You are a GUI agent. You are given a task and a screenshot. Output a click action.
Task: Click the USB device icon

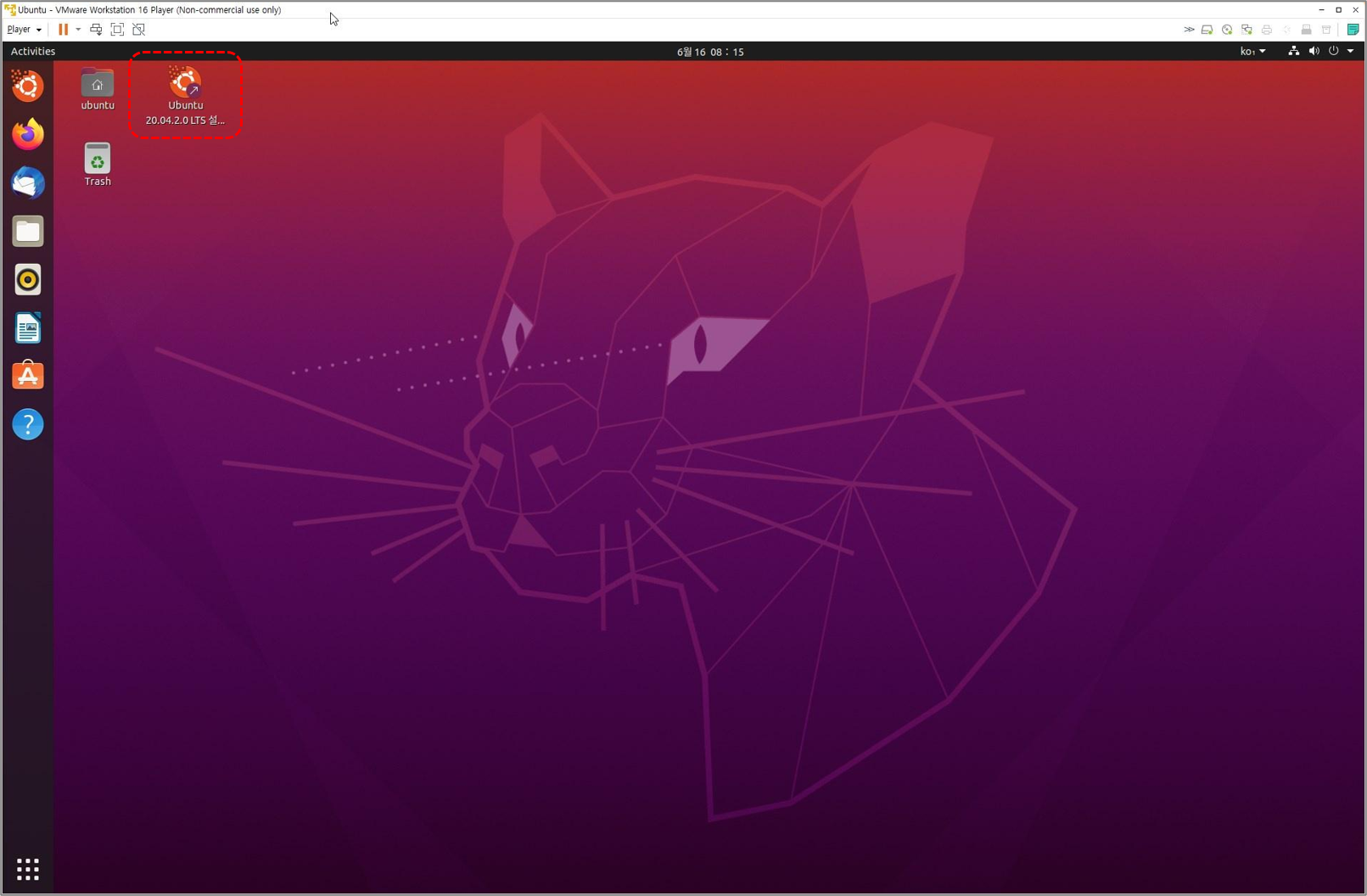(x=1307, y=30)
